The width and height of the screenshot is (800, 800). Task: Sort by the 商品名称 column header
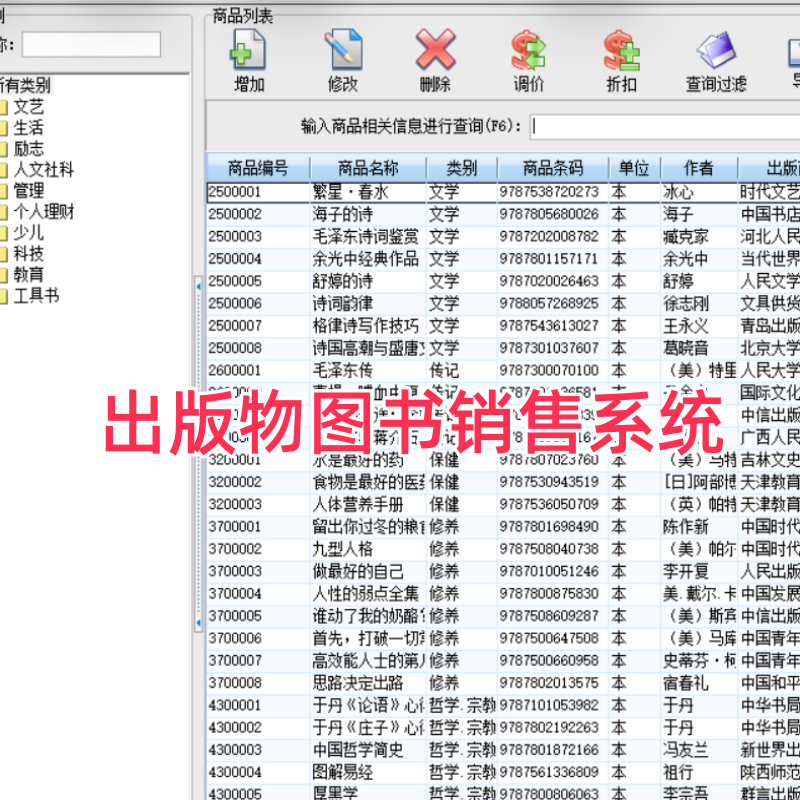368,168
